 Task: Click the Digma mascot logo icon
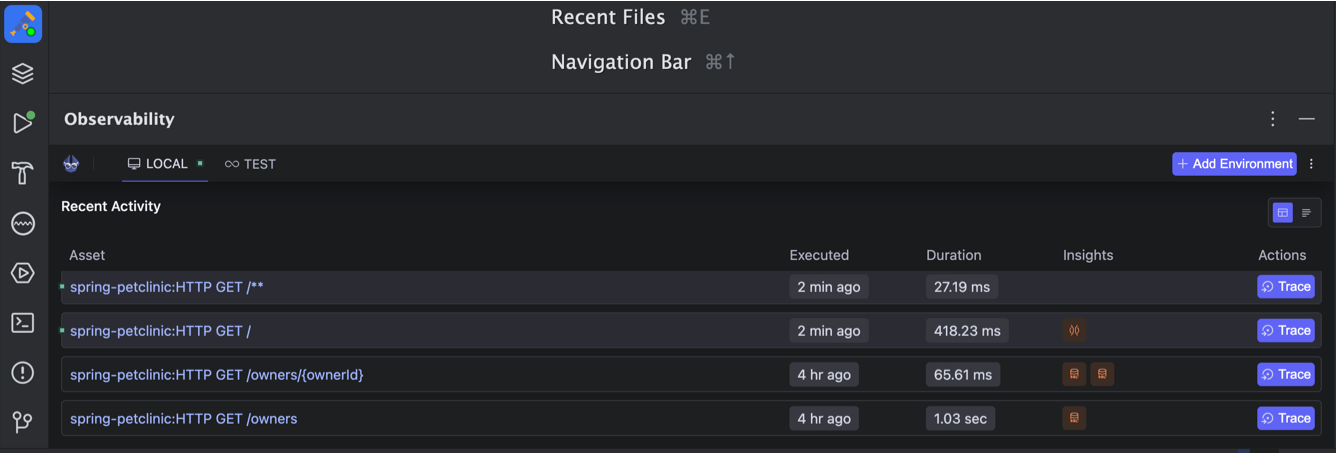pyautogui.click(x=71, y=164)
